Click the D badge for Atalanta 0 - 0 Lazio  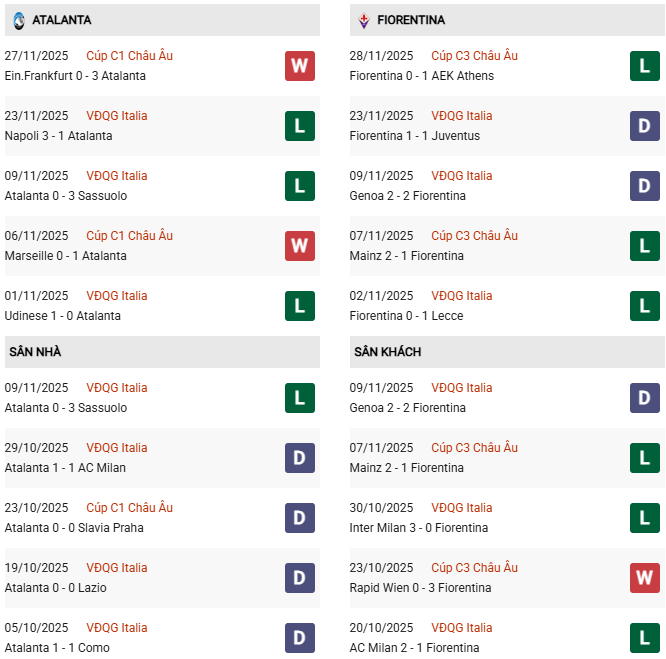coord(299,578)
